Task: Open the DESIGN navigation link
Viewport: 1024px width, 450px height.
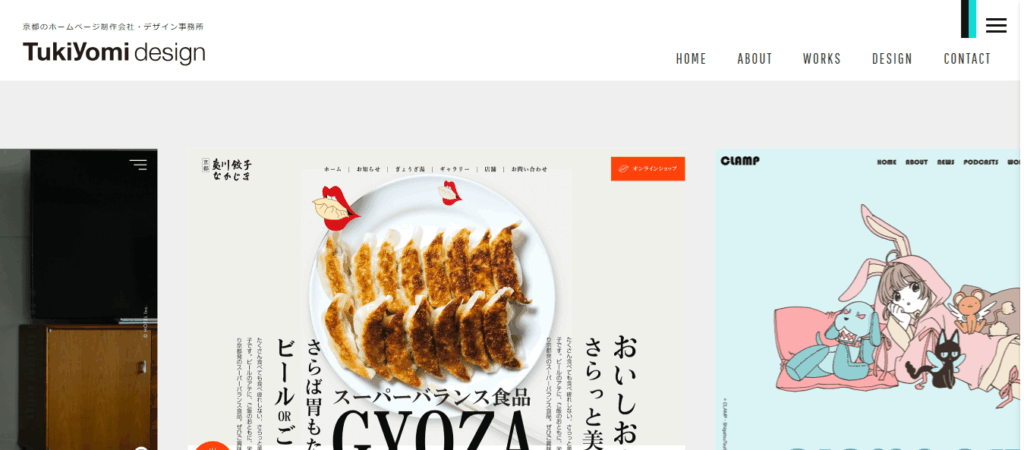Action: [x=892, y=59]
